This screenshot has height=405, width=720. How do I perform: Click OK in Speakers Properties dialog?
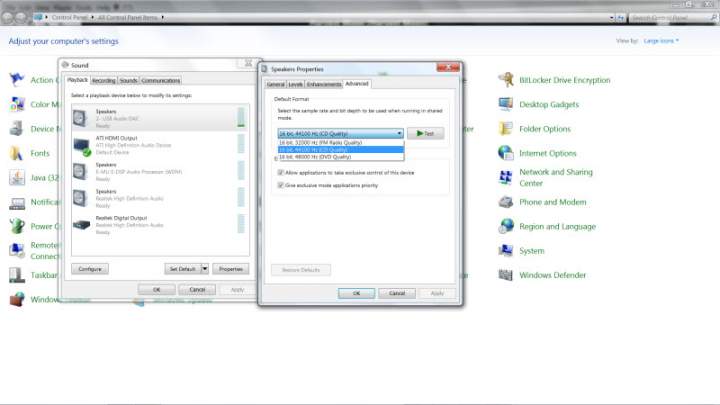coord(356,293)
